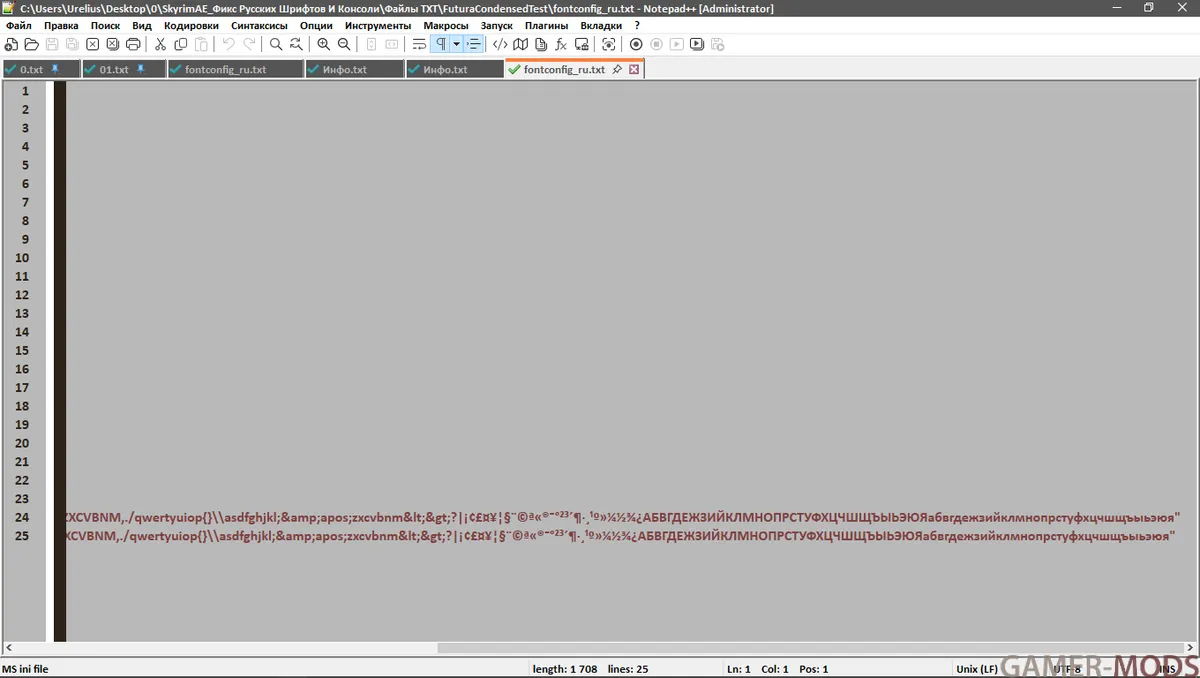
Task: Toggle the indent guide button
Action: 474,44
